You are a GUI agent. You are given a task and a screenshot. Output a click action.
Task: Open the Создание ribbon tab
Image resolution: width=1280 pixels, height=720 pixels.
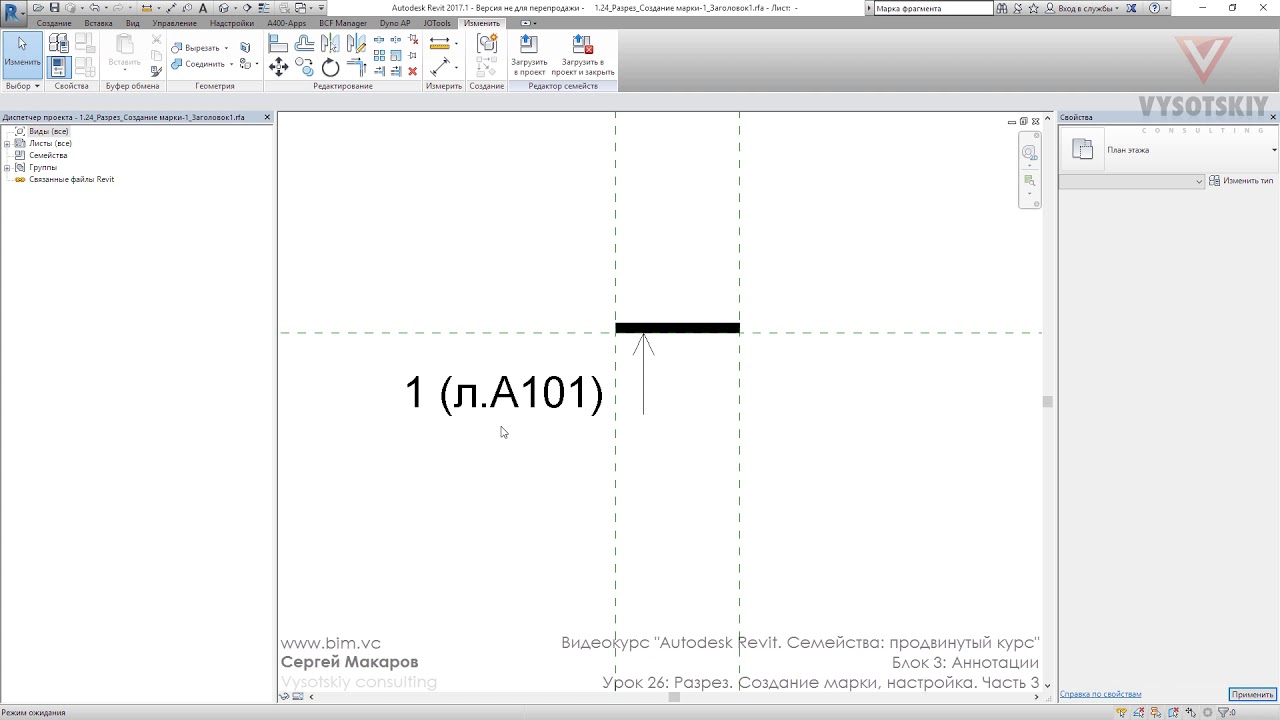53,23
